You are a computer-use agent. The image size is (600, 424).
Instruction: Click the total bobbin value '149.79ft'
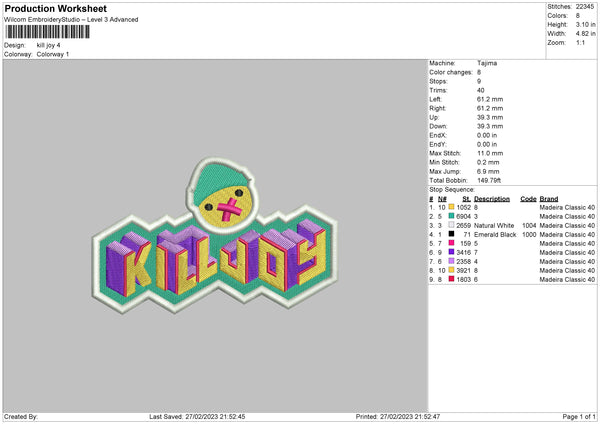pyautogui.click(x=489, y=180)
